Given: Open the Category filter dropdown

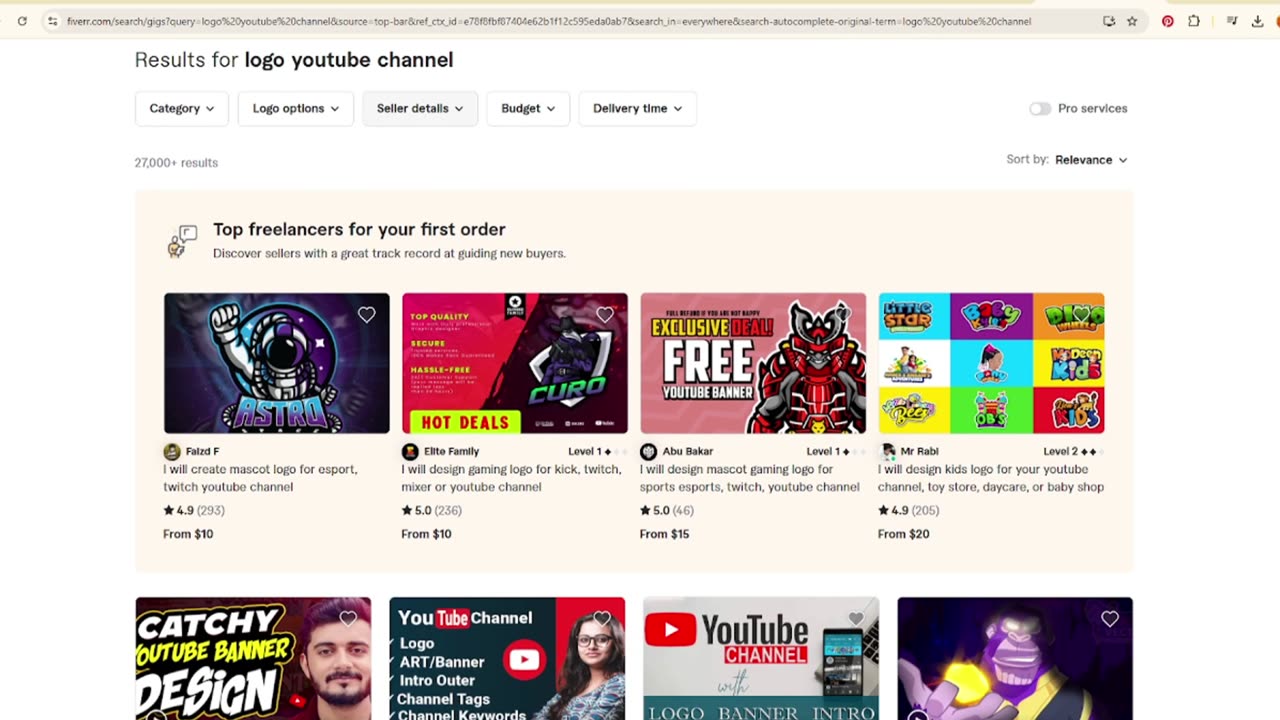Looking at the screenshot, I should [x=182, y=108].
